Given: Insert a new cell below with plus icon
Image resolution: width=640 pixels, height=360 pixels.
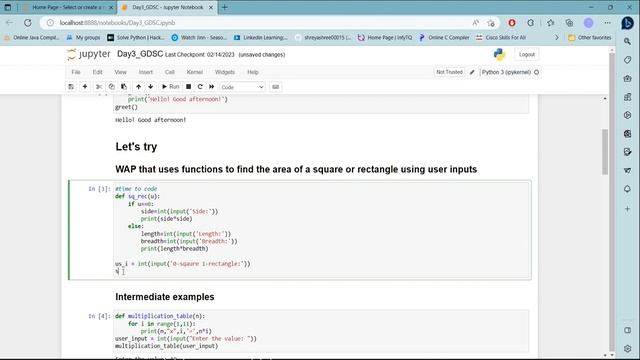Looking at the screenshot, I should coord(85,87).
